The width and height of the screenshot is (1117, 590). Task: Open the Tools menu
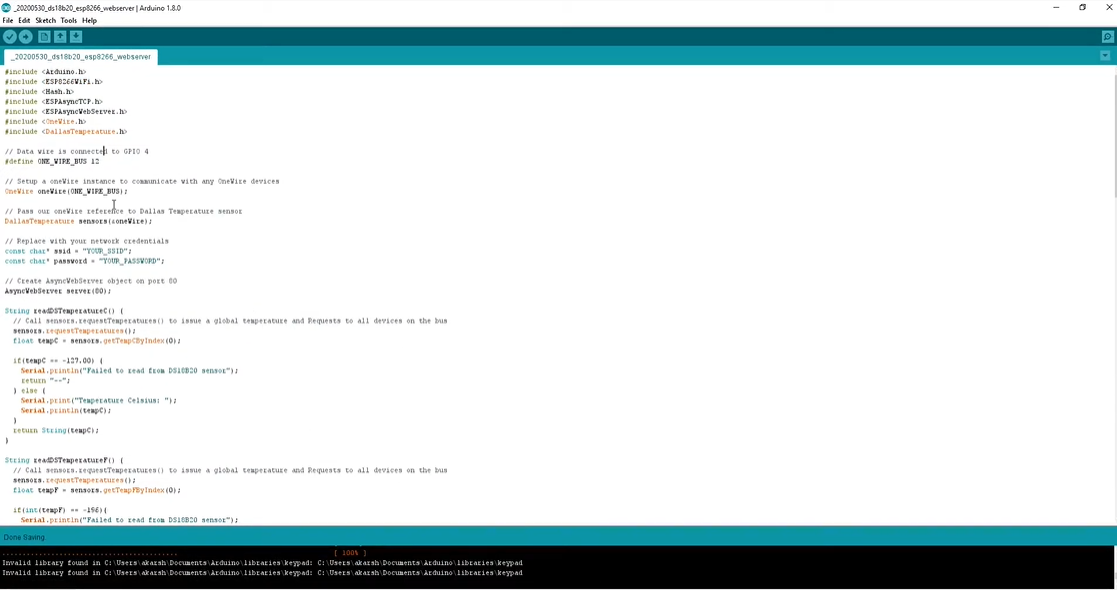click(x=68, y=20)
